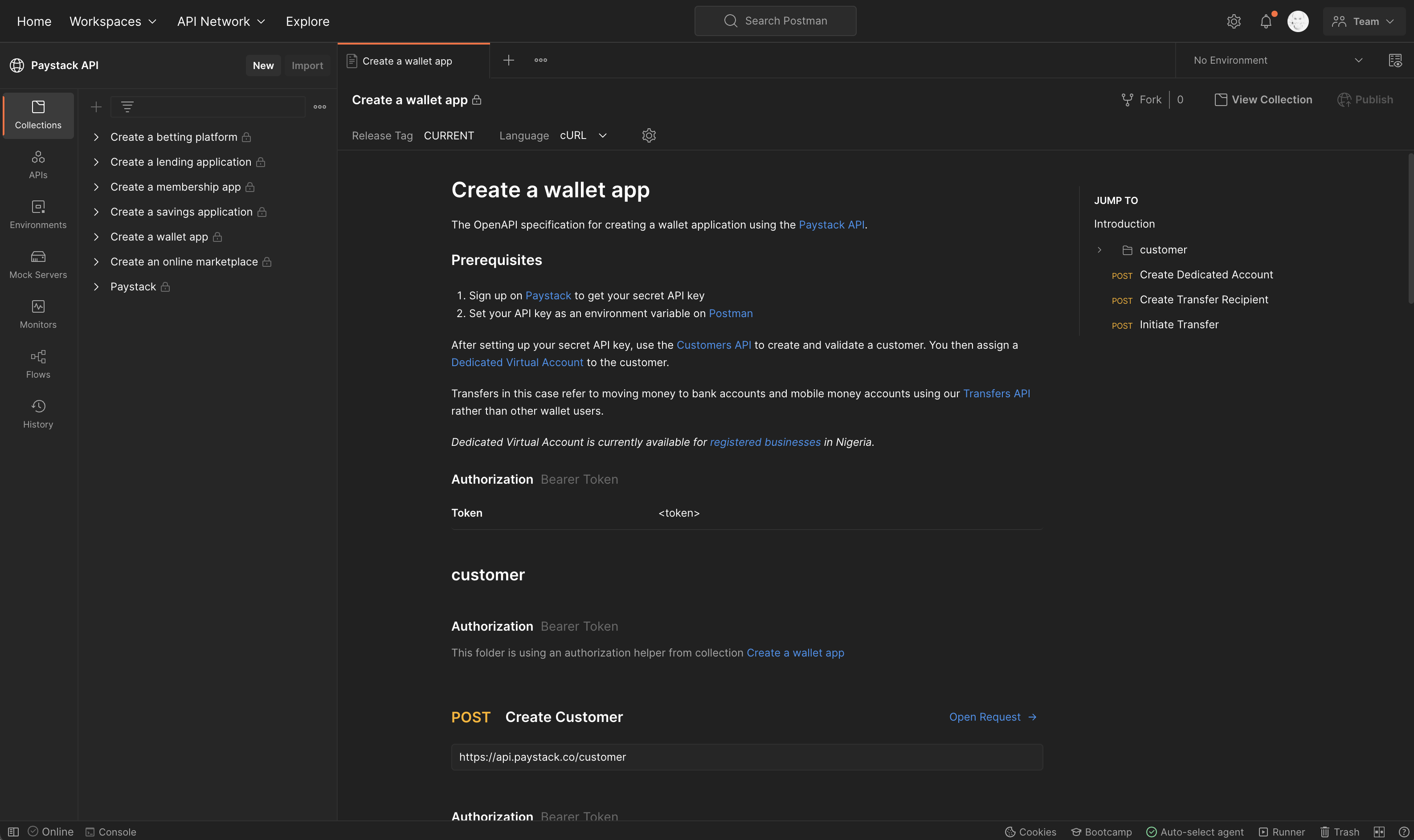
Task: Toggle the sidebar from status bar icon
Action: (x=13, y=832)
